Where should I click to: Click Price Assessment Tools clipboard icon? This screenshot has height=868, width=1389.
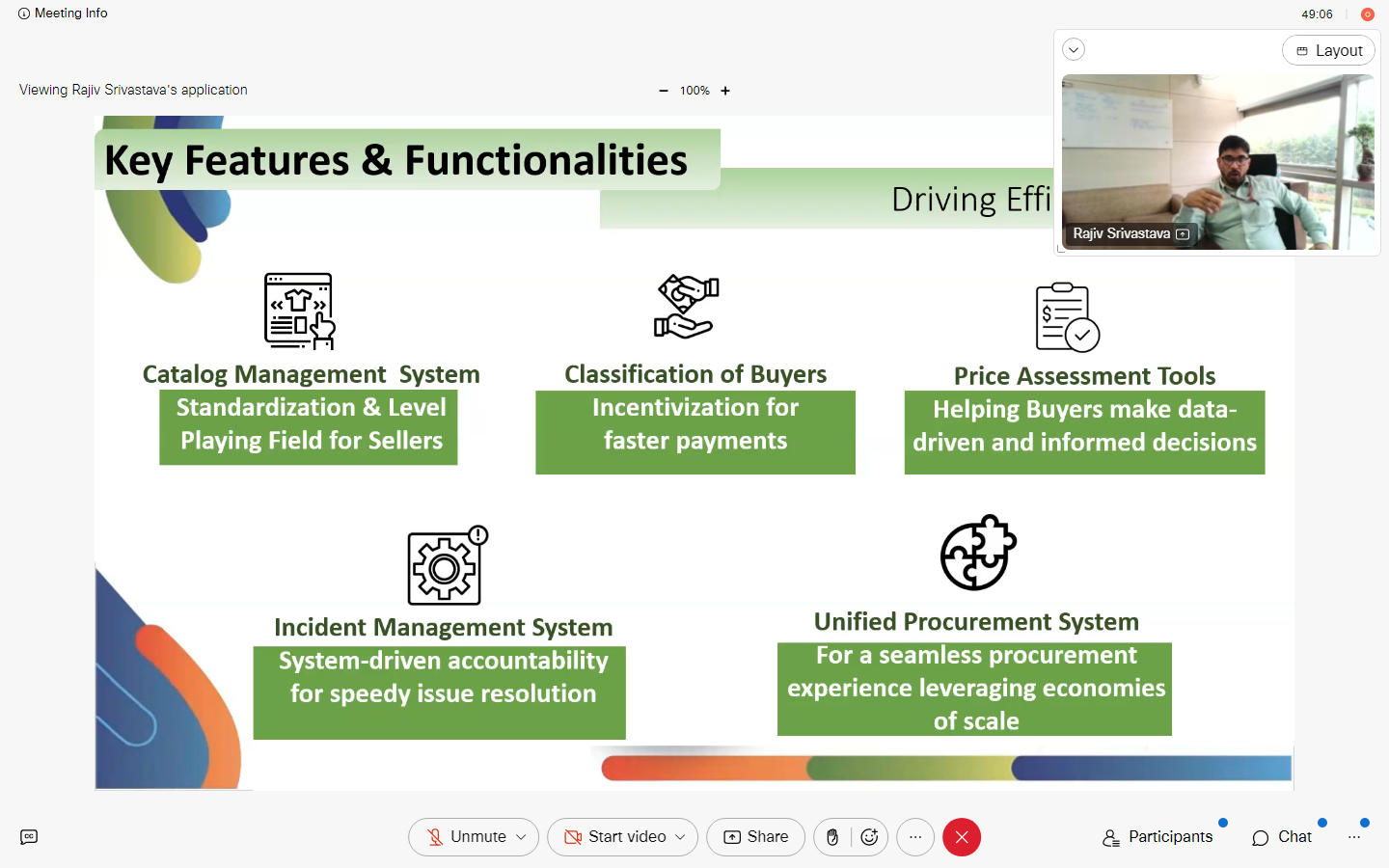point(1067,317)
